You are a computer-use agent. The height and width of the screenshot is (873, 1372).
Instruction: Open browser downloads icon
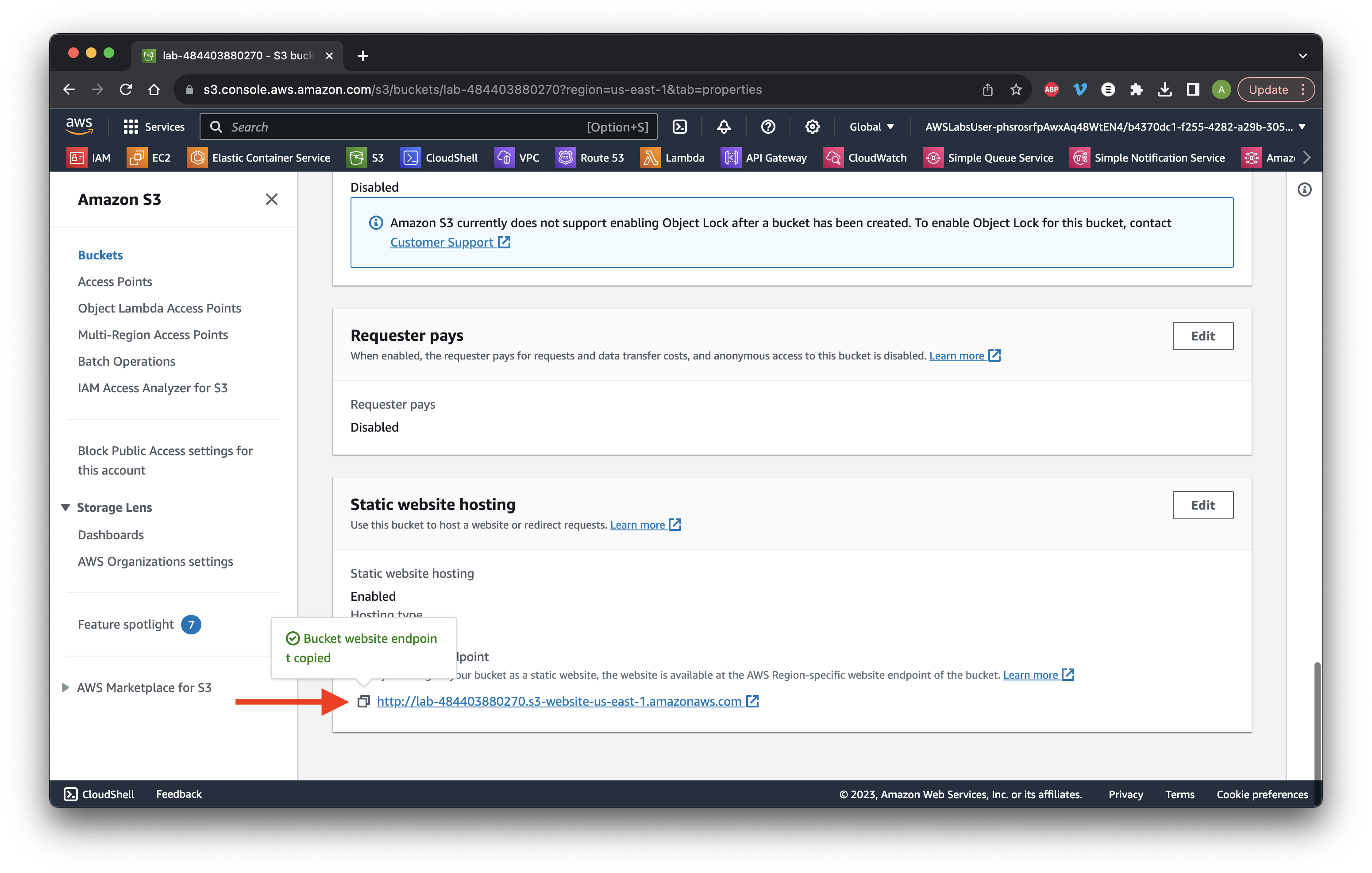pyautogui.click(x=1164, y=89)
